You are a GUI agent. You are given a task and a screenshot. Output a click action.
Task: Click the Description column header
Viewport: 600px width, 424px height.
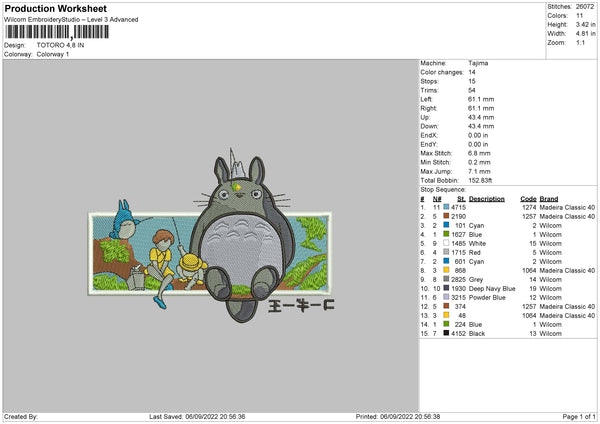click(487, 198)
